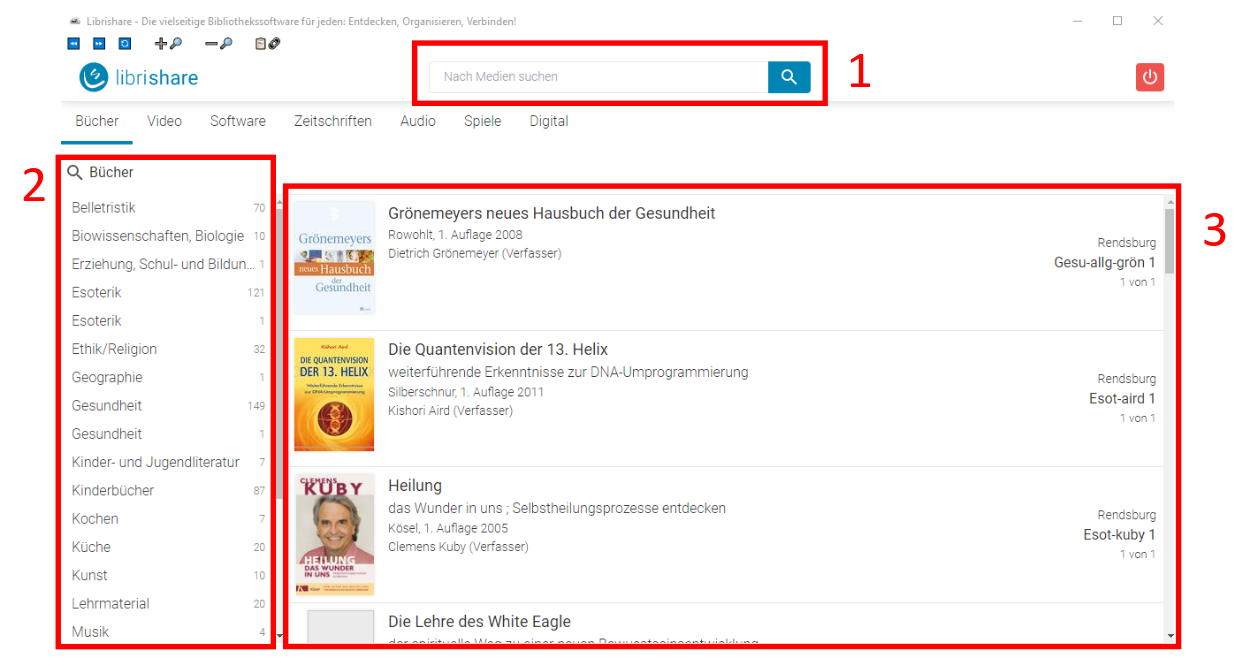Zoom in with the plus magnifier icon
This screenshot has height=669, width=1253.
click(168, 44)
